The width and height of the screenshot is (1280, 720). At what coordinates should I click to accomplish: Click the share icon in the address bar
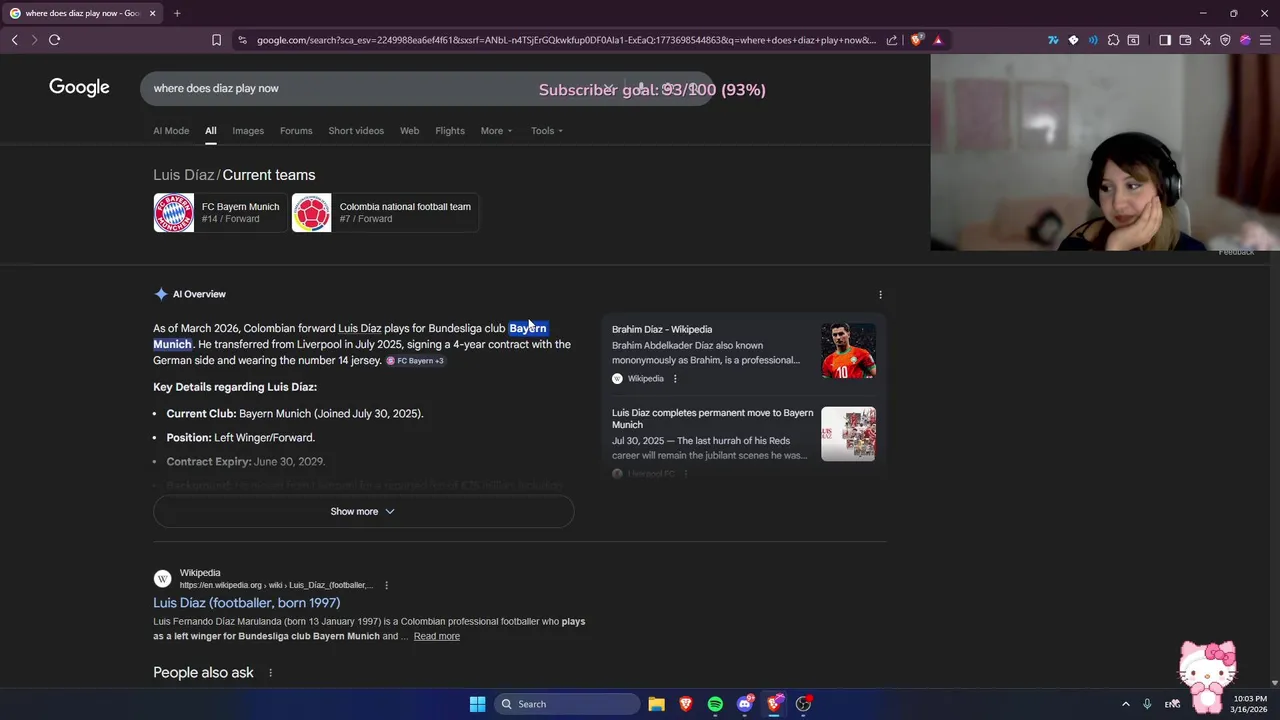click(x=892, y=40)
